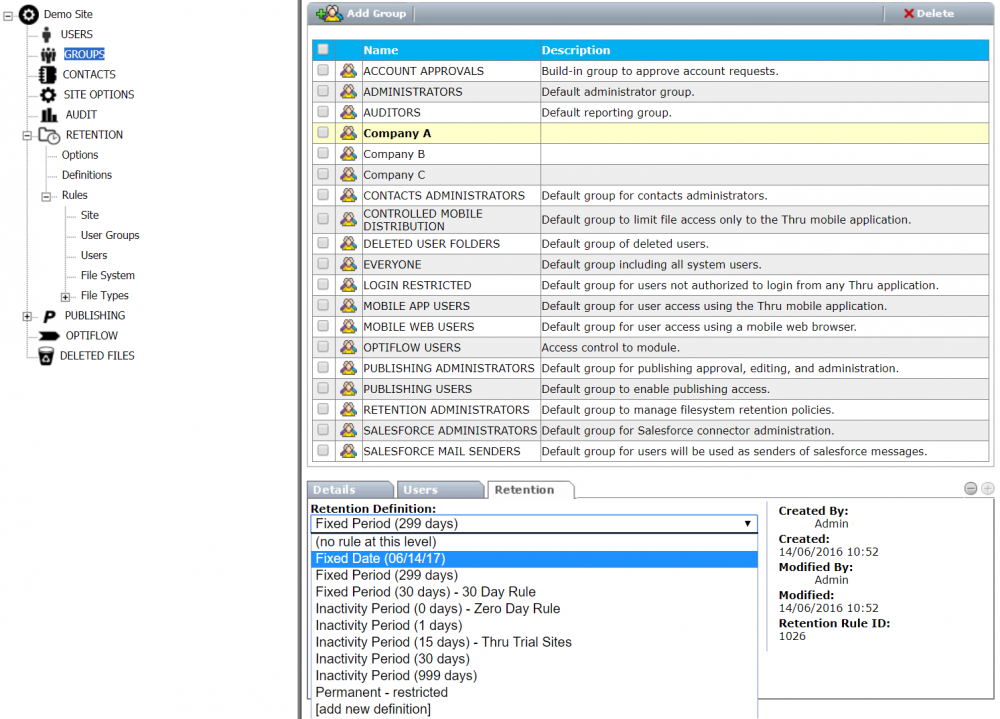Tick the checkbox next to Company B
1000x719 pixels.
[323, 154]
